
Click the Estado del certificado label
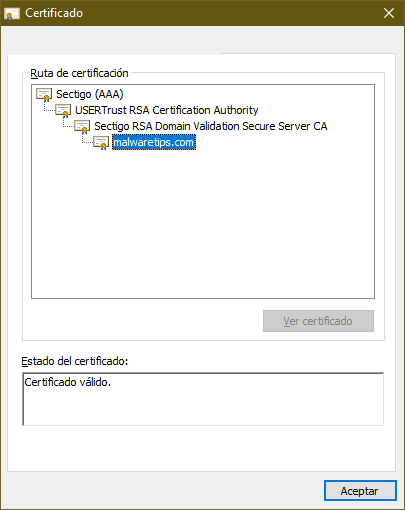(75, 361)
